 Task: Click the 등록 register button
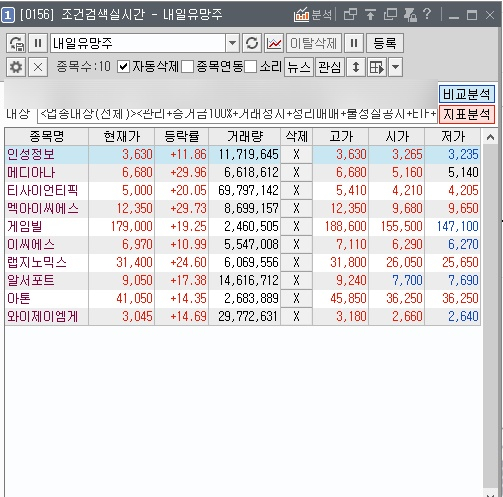click(x=385, y=43)
